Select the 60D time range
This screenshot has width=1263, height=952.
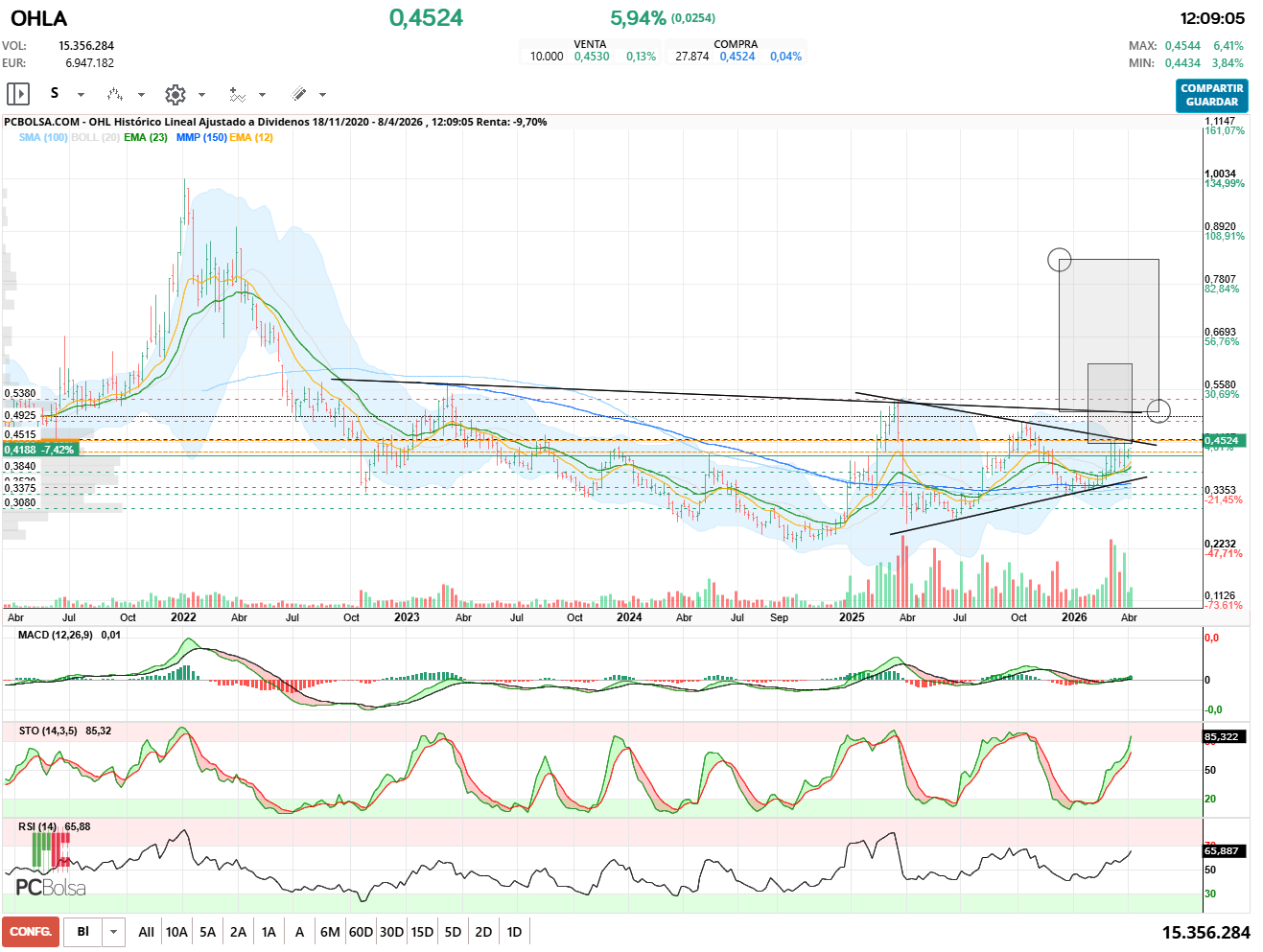click(361, 932)
